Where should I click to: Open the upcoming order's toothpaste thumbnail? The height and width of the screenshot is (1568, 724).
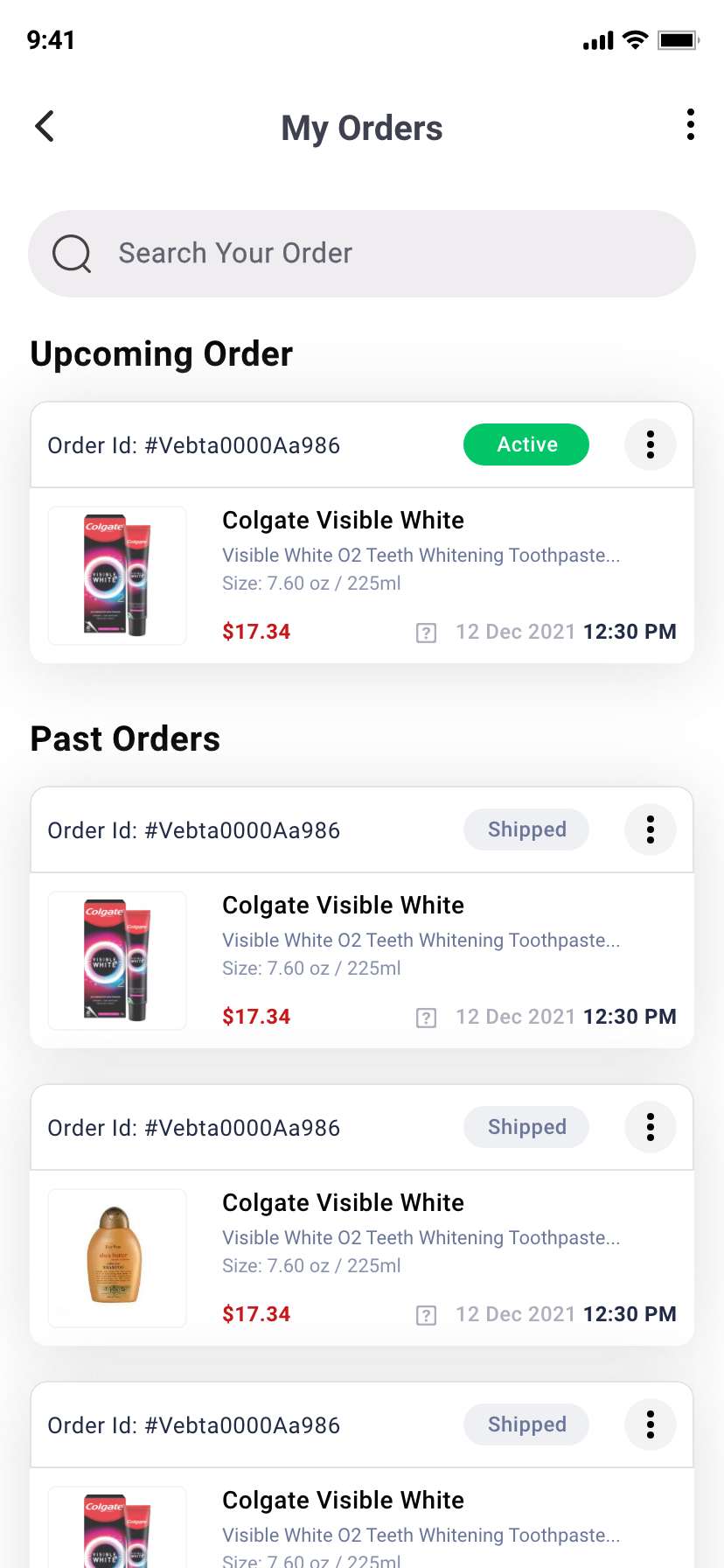(117, 576)
